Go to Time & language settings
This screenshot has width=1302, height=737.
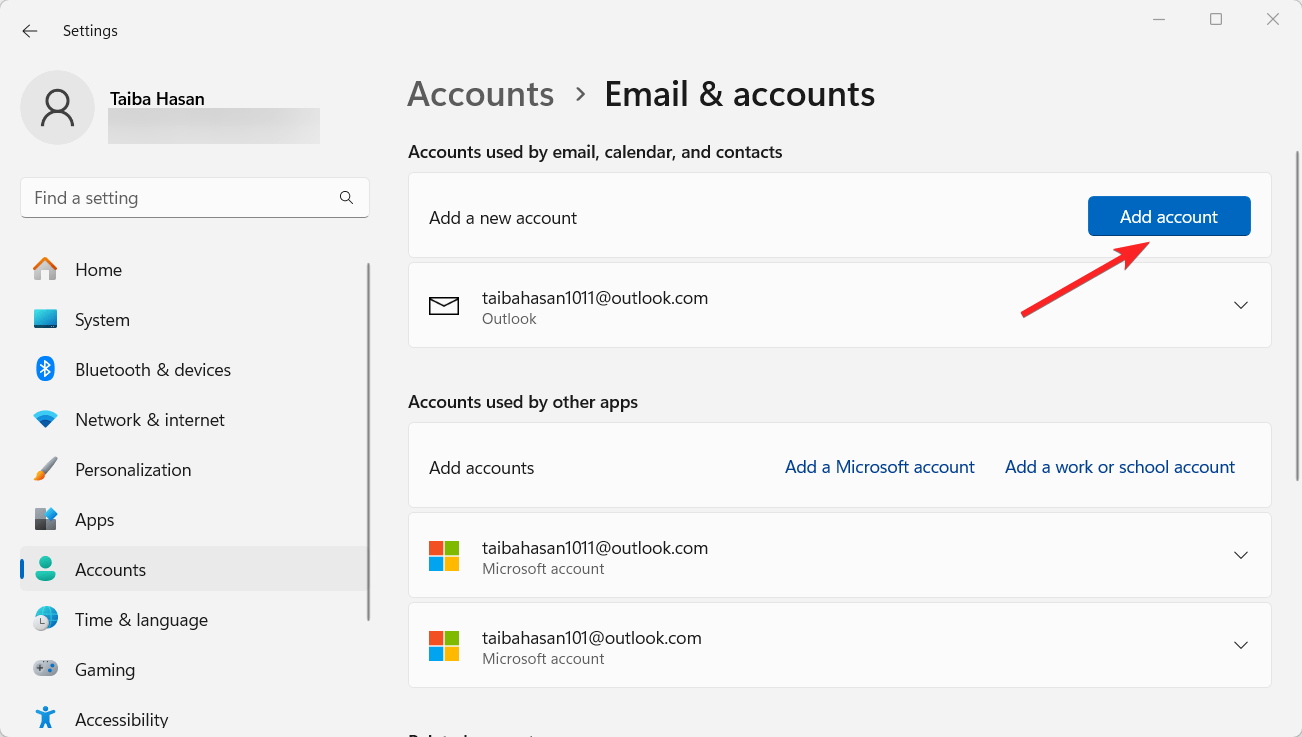[x=141, y=620]
